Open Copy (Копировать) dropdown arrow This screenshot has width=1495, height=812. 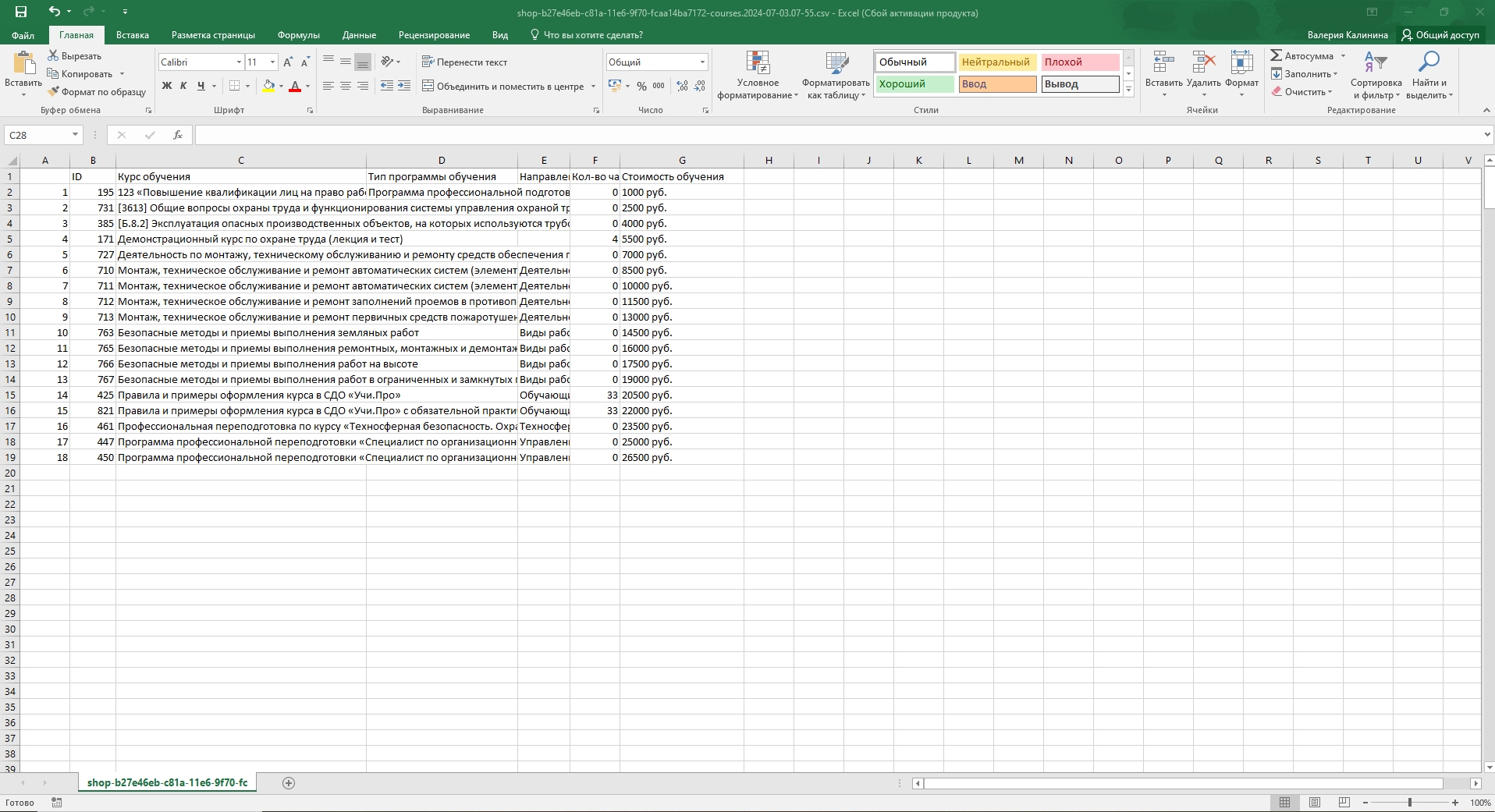tap(122, 74)
